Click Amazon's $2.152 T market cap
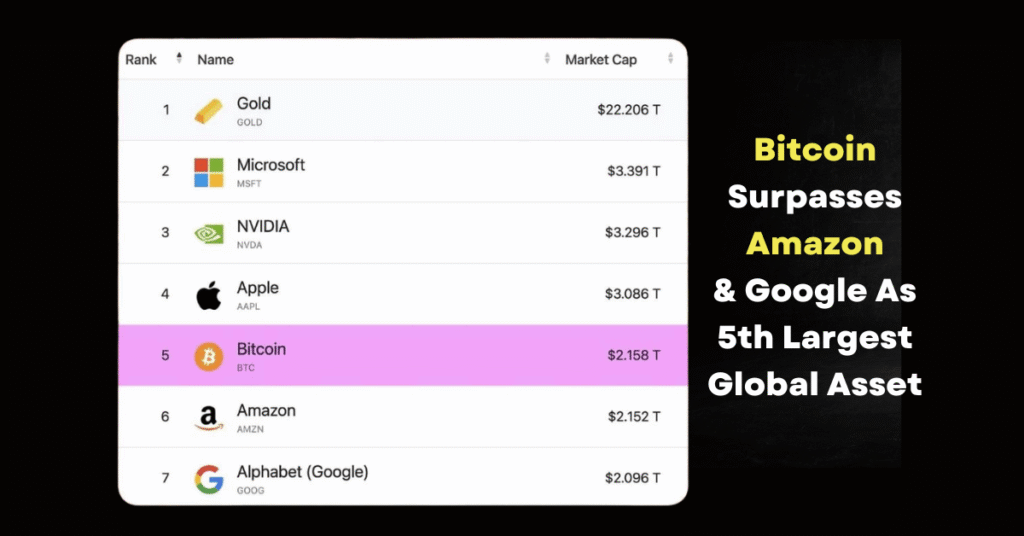The width and height of the screenshot is (1024, 536). click(634, 417)
